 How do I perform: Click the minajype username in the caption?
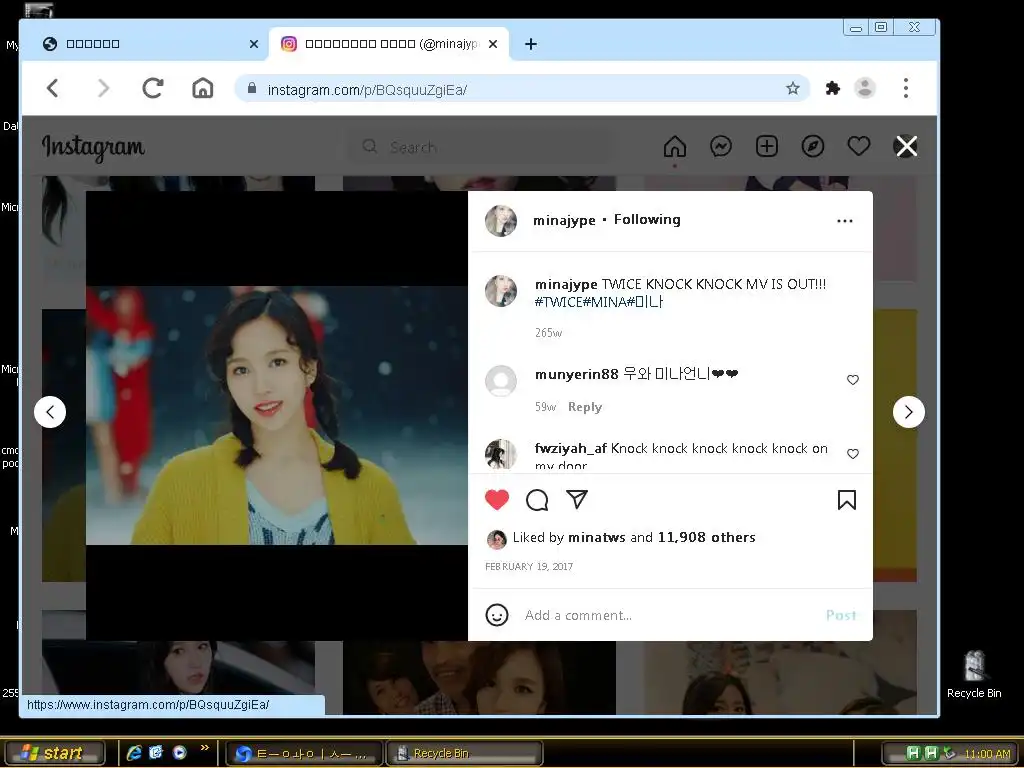pyautogui.click(x=566, y=285)
